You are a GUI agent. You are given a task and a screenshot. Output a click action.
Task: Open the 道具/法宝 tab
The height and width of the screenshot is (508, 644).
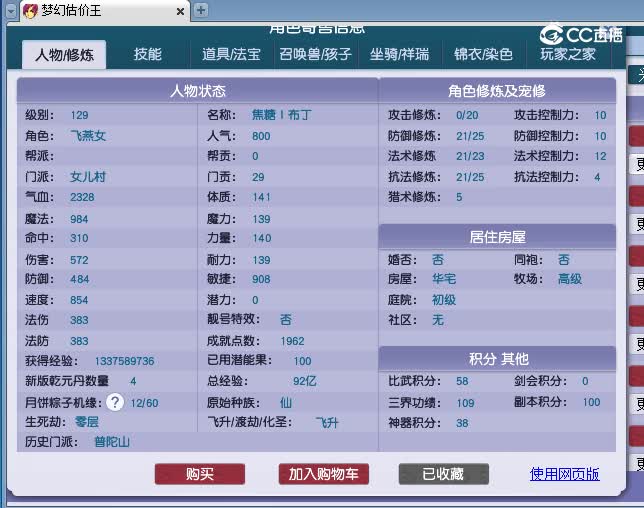231,54
